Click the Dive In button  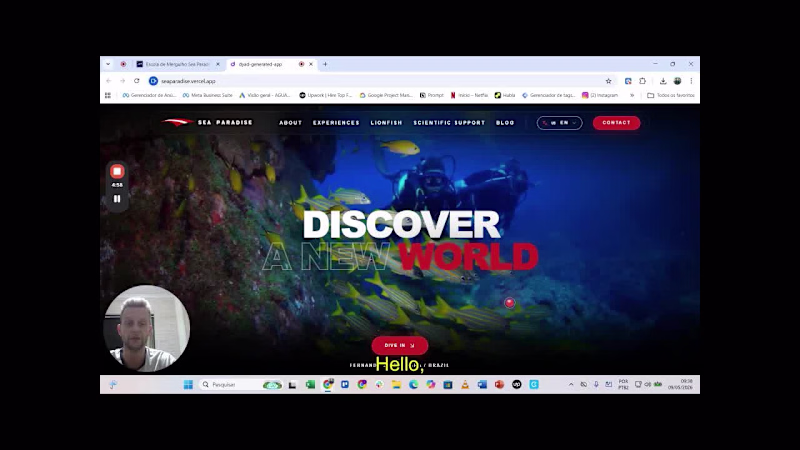(x=399, y=345)
